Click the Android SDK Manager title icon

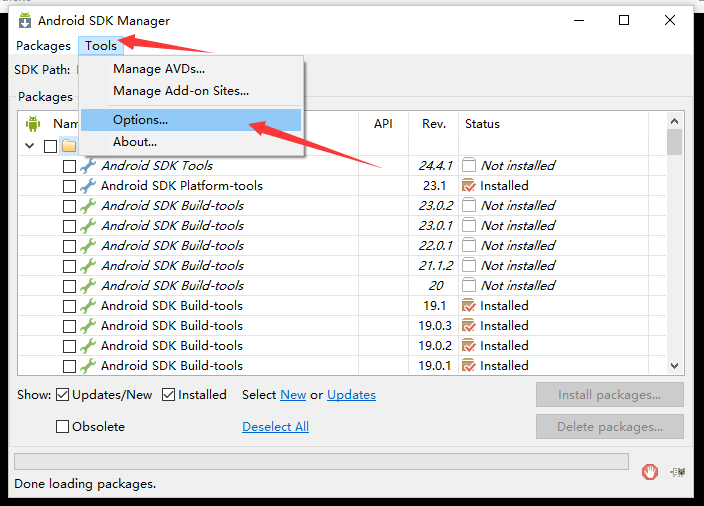(25, 21)
